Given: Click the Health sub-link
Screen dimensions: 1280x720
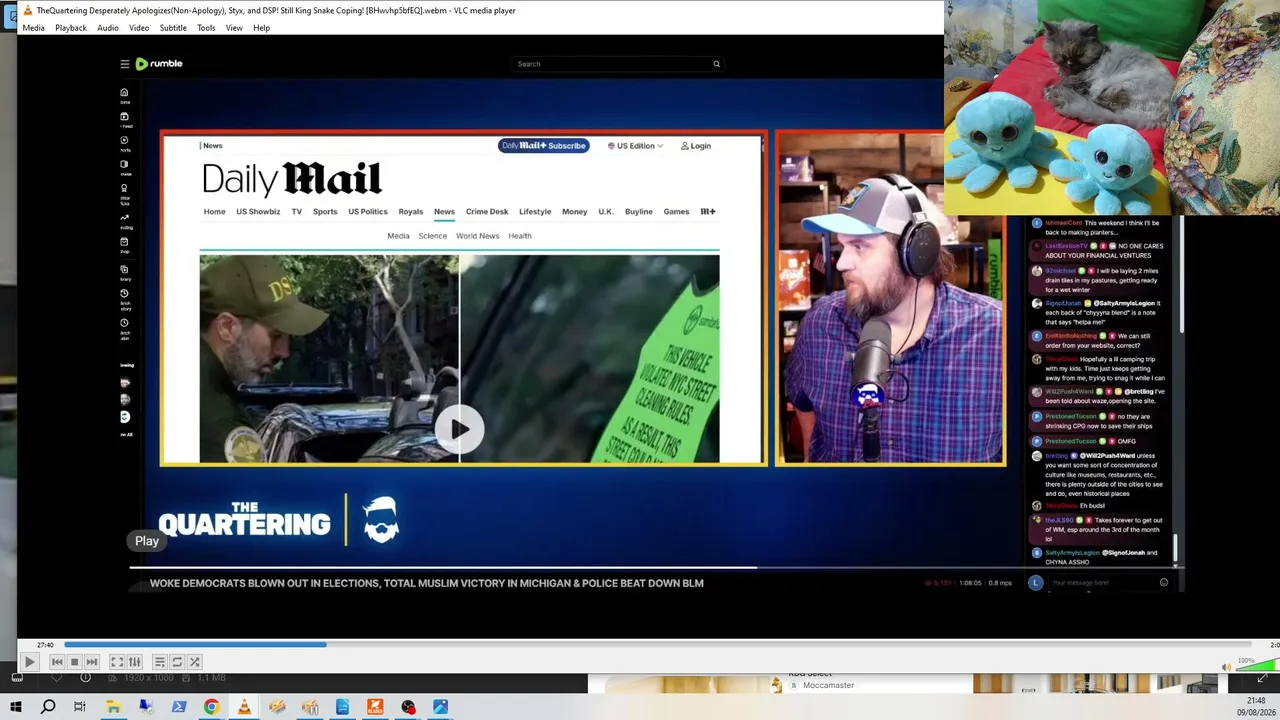Looking at the screenshot, I should (x=520, y=236).
